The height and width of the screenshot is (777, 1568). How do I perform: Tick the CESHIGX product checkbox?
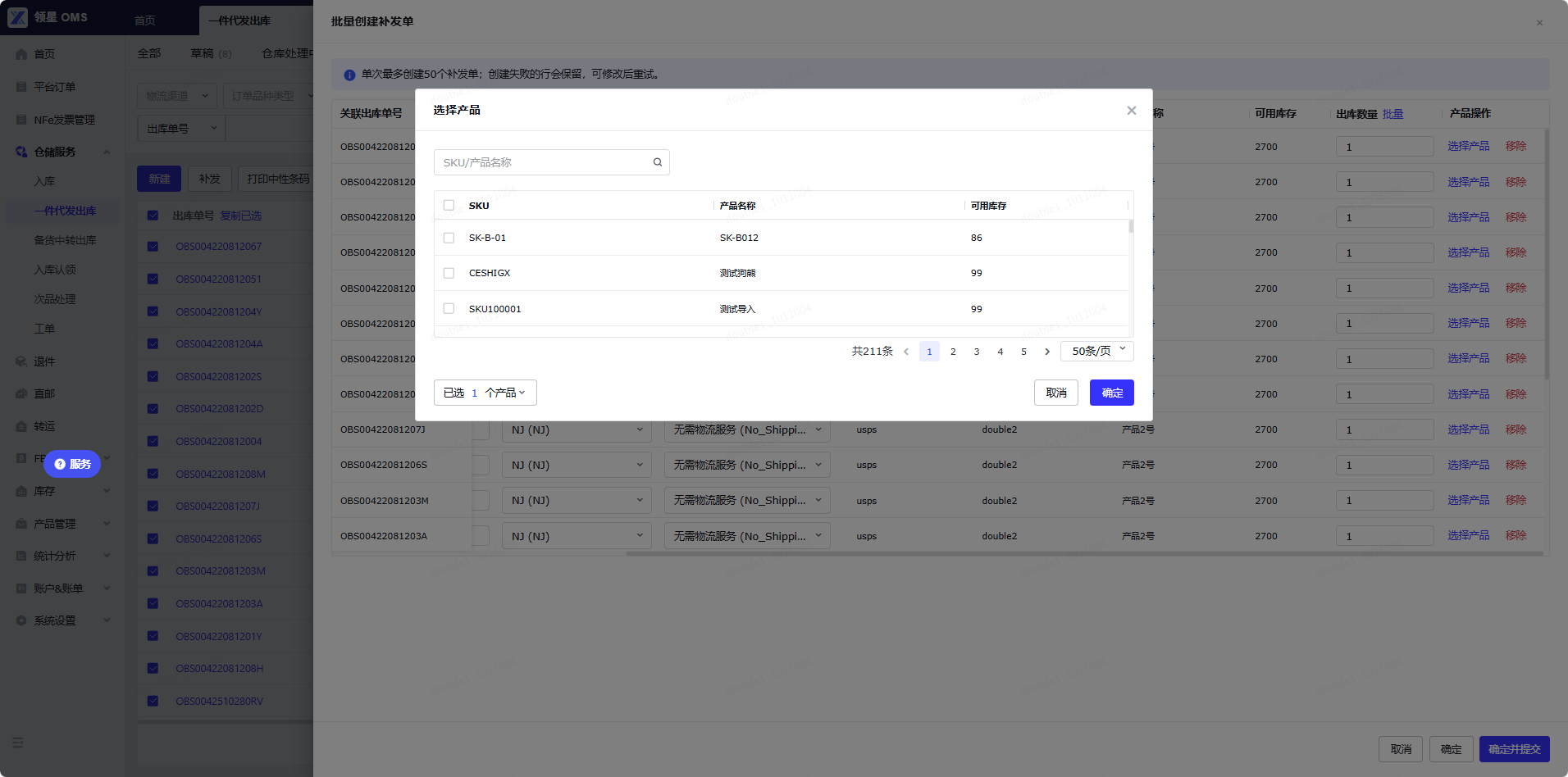click(449, 273)
